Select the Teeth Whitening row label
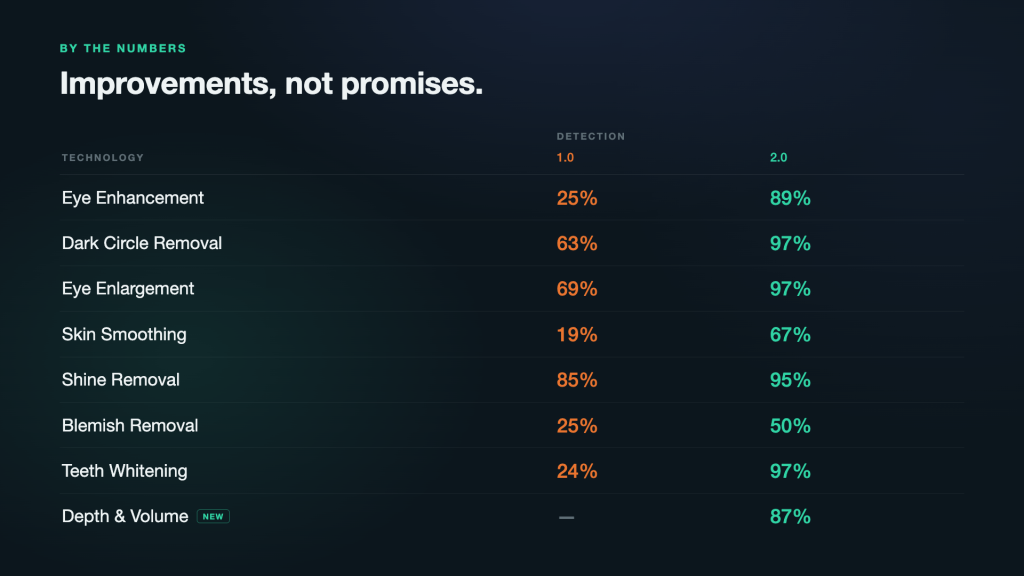This screenshot has height=576, width=1024. 125,471
